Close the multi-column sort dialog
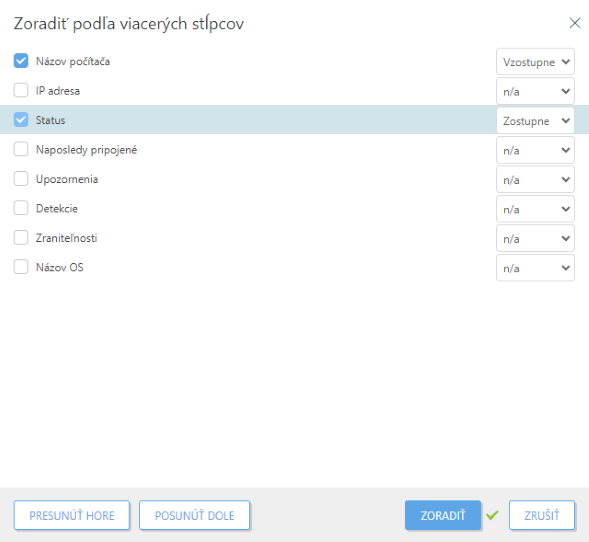The width and height of the screenshot is (589, 542). click(575, 23)
